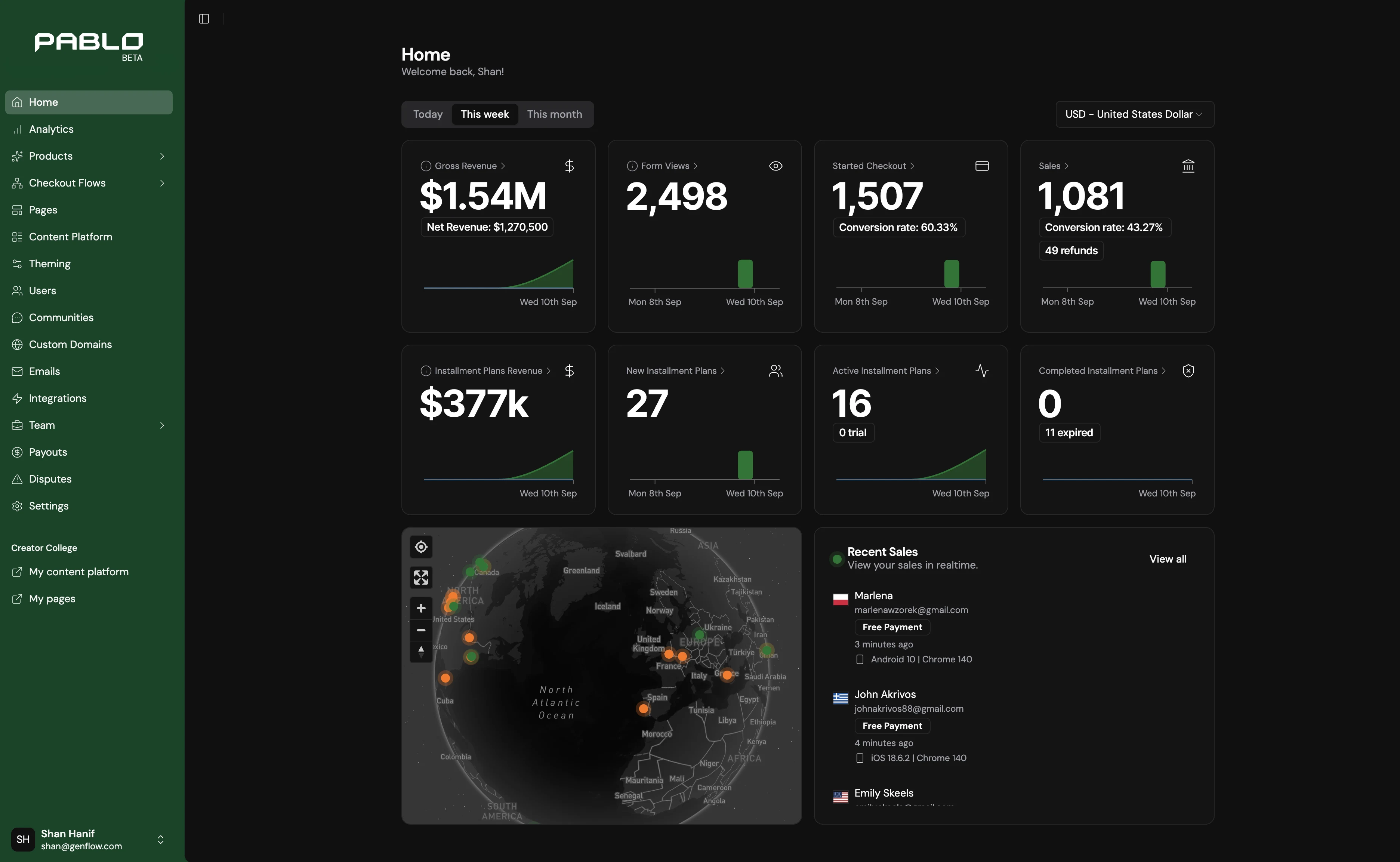1400x862 pixels.
Task: Reset map bearing with compass icon
Action: (421, 651)
